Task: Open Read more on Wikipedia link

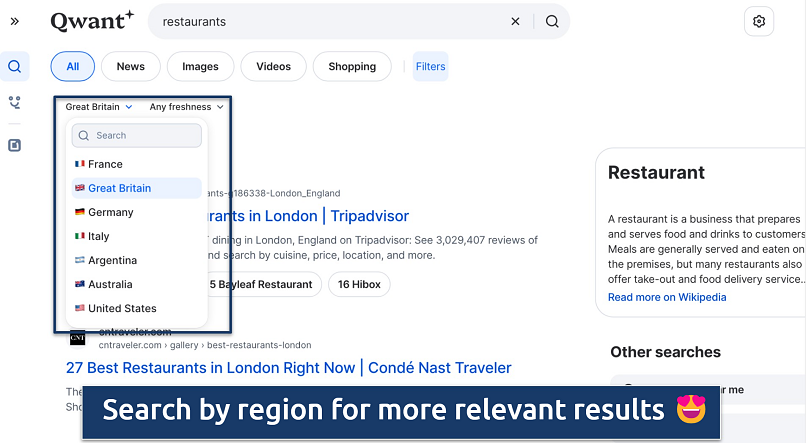Action: (667, 297)
